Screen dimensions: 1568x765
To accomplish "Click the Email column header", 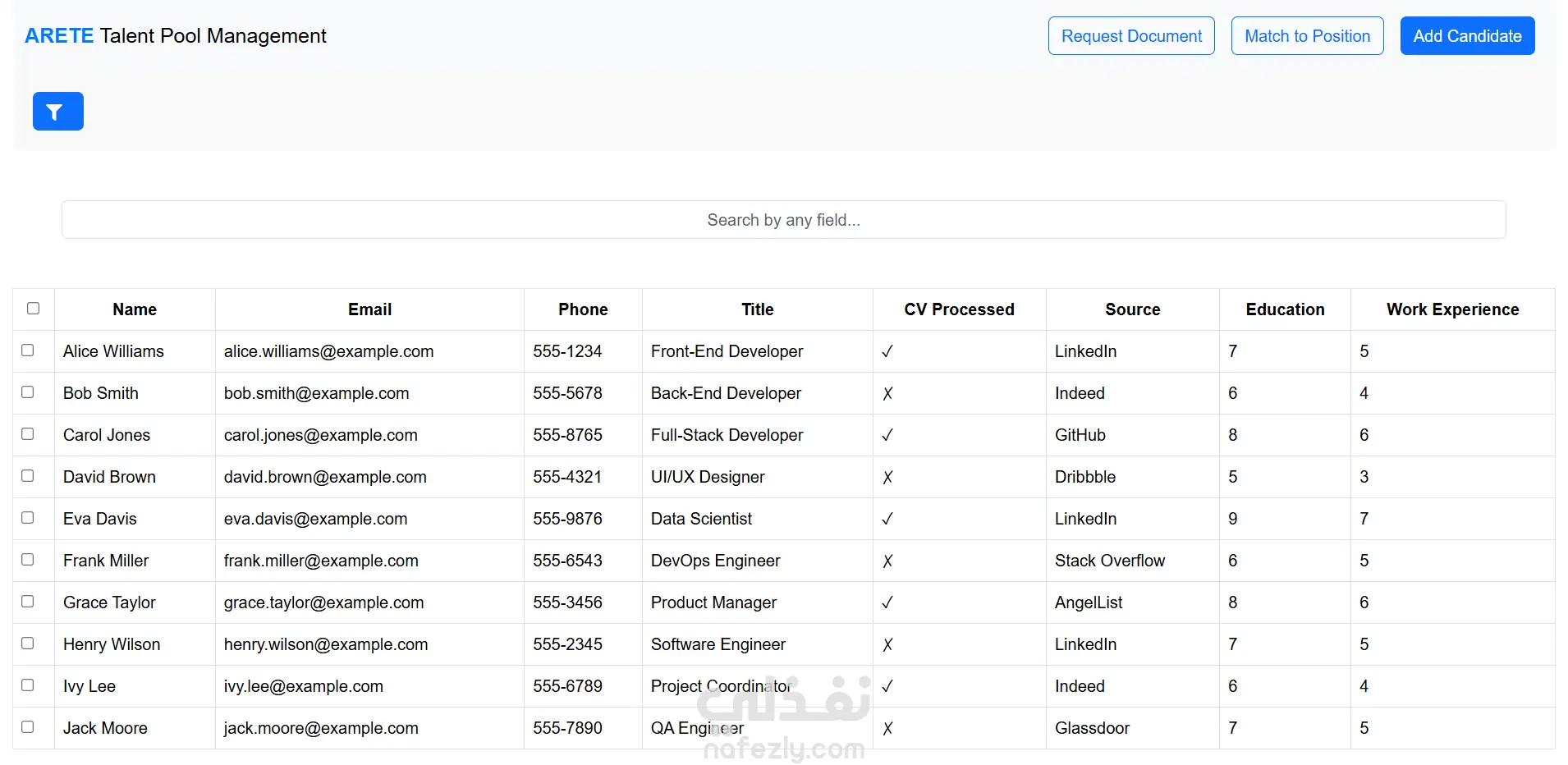I will (x=369, y=309).
